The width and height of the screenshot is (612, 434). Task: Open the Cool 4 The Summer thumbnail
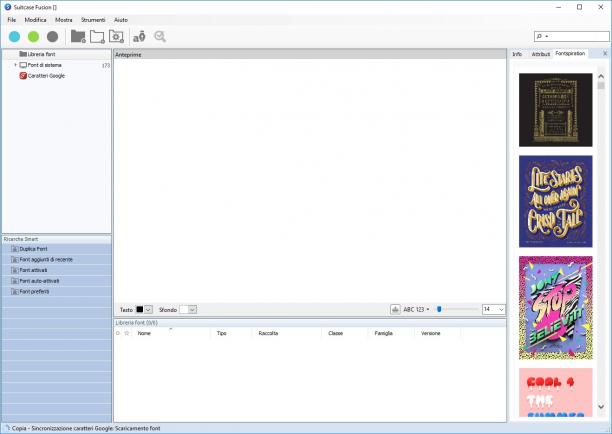tap(555, 392)
